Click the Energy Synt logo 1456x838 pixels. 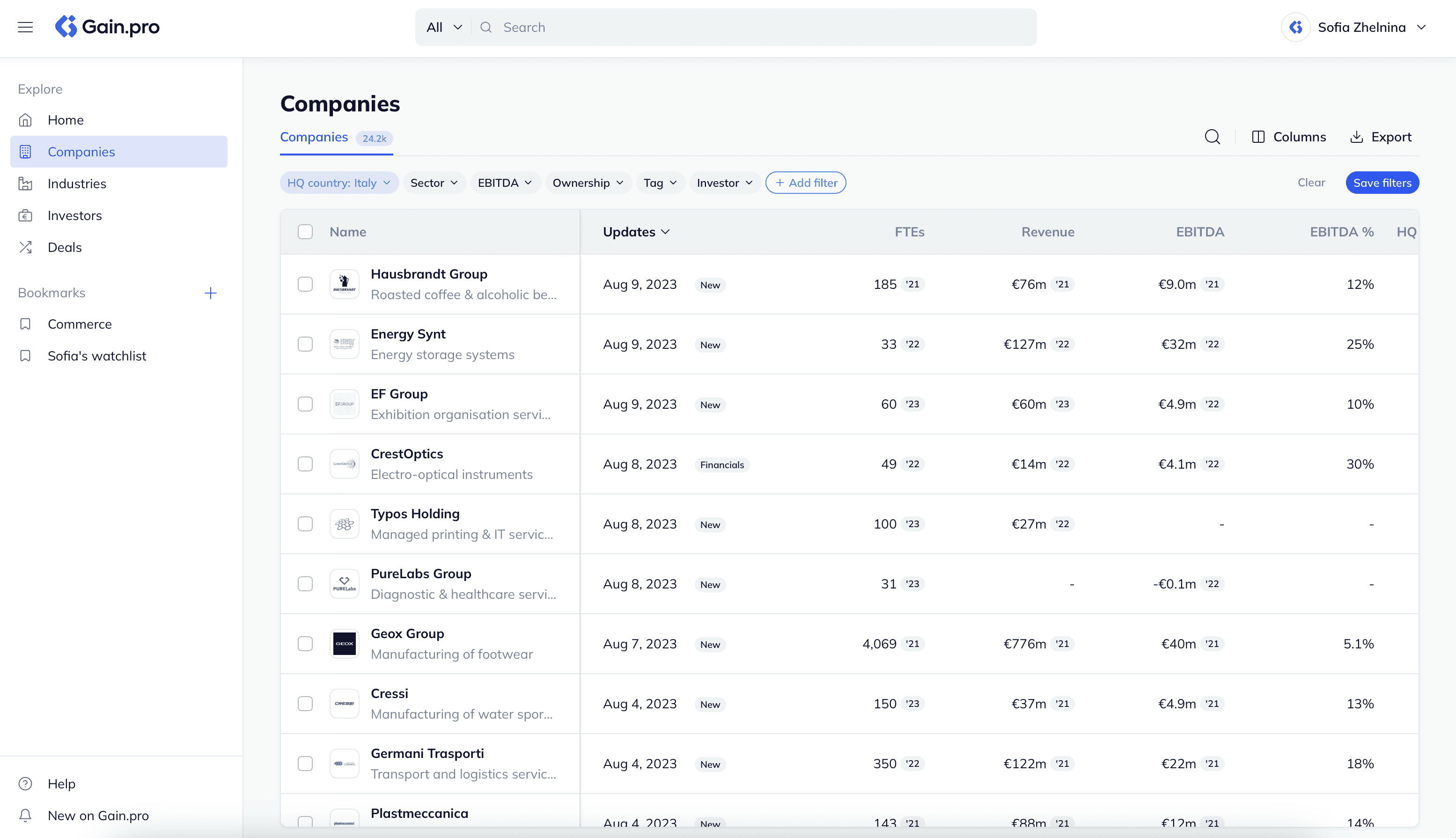[x=344, y=344]
